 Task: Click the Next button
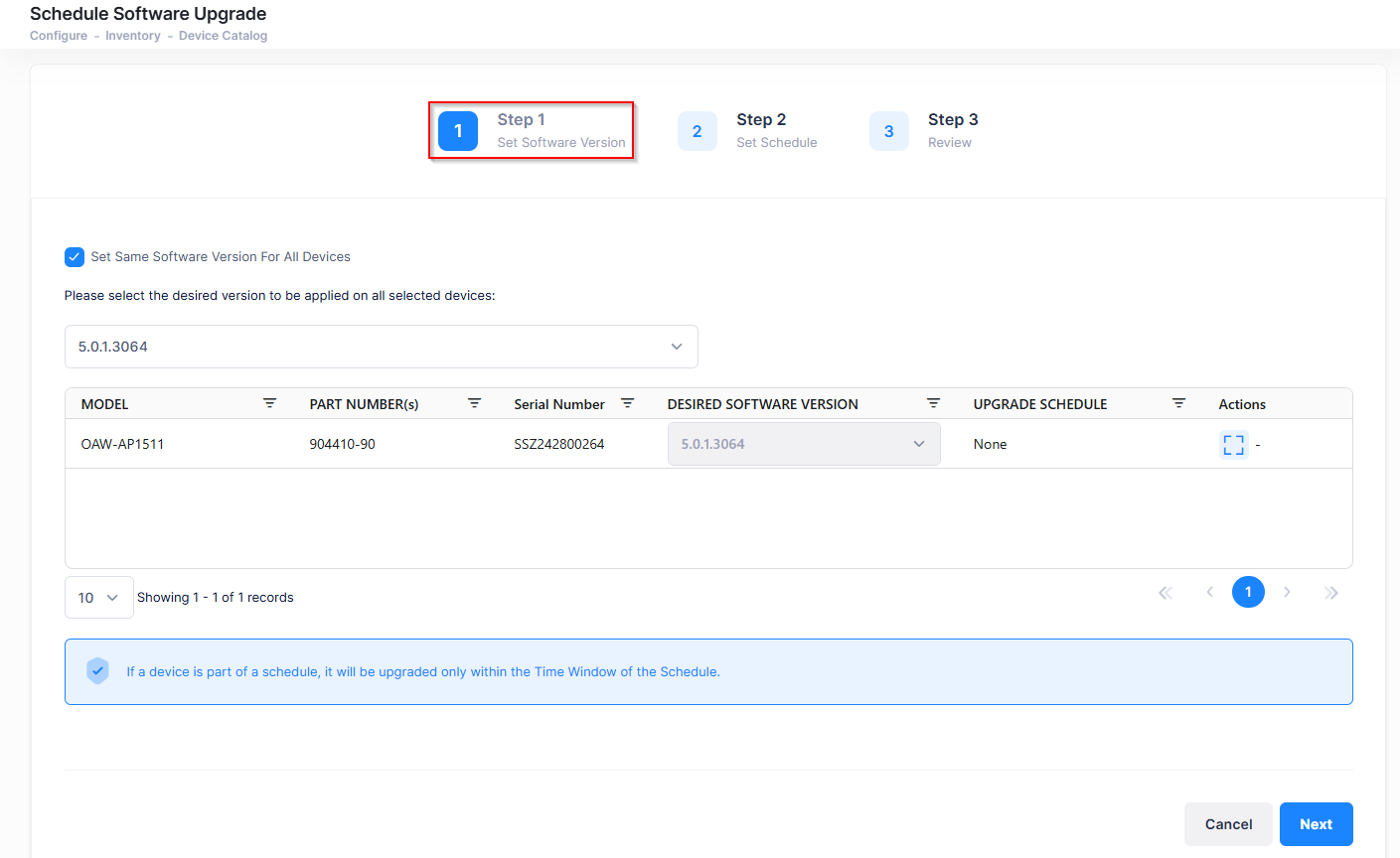[x=1316, y=824]
